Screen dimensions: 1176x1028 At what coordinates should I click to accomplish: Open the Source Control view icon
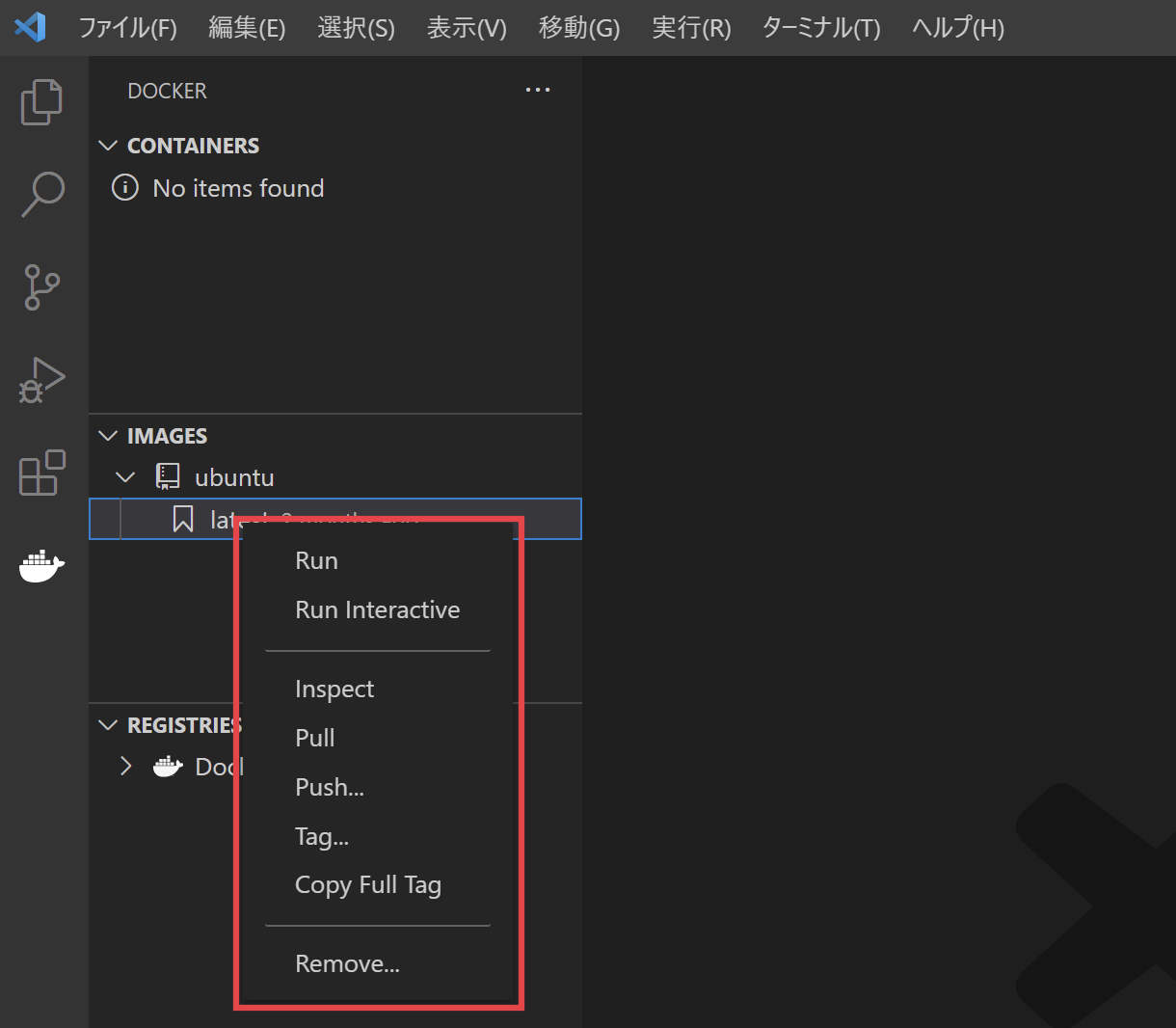[x=41, y=286]
